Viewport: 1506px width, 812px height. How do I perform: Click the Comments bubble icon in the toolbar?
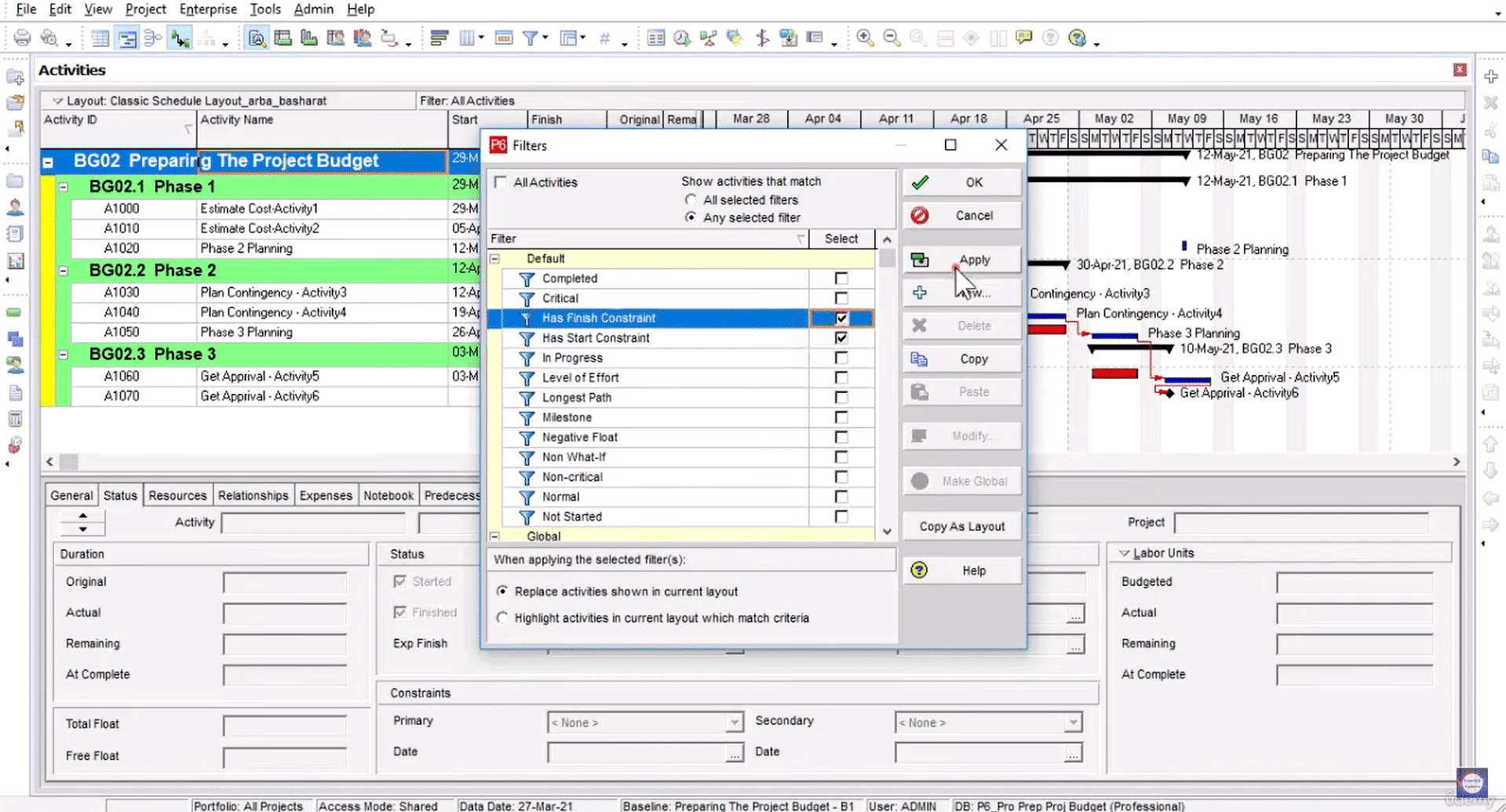pos(1023,37)
